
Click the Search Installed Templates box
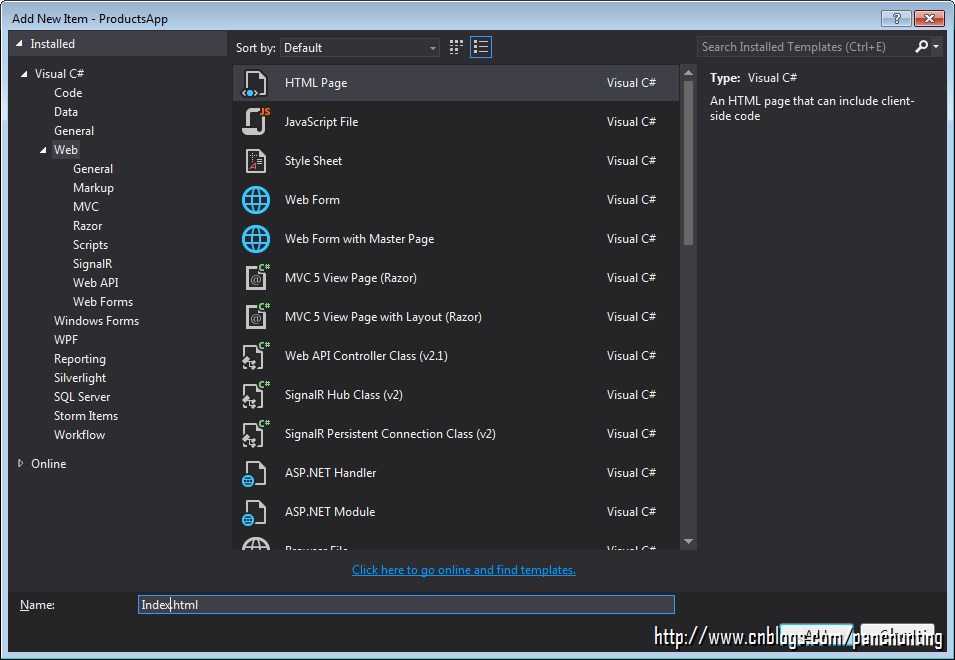(804, 47)
